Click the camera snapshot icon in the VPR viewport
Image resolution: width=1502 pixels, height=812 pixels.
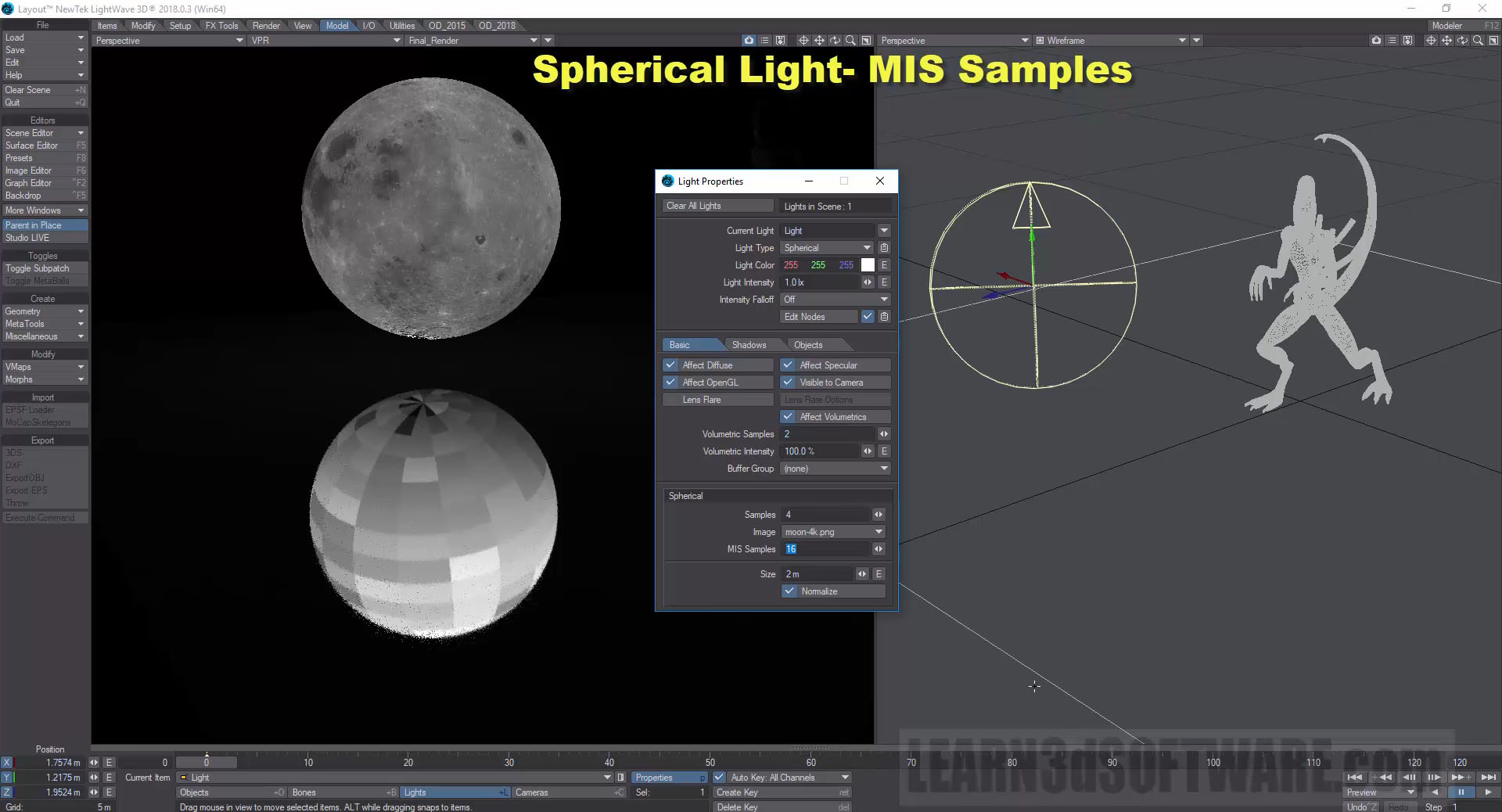pyautogui.click(x=749, y=41)
